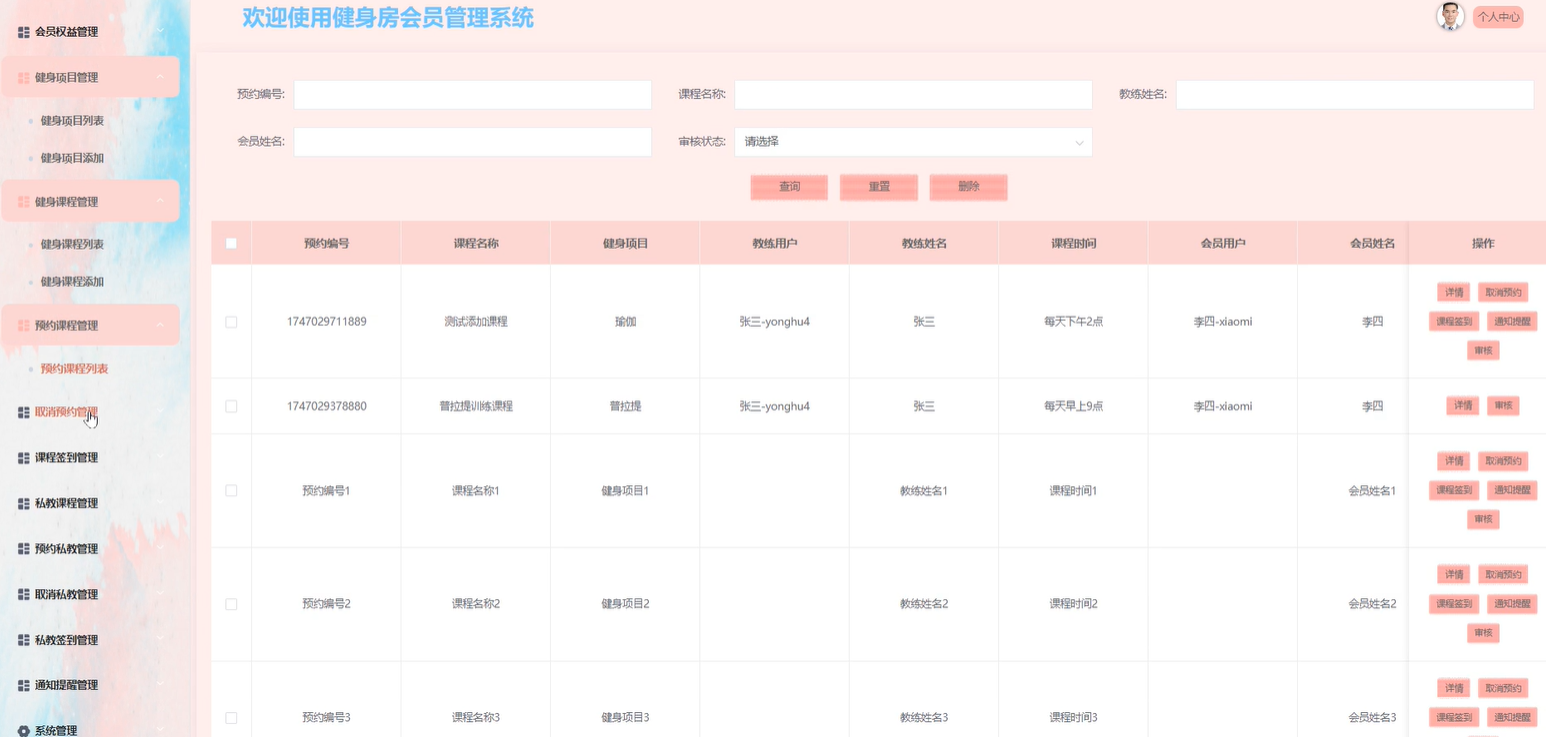Open 健身项目列表 submenu item
The height and width of the screenshot is (737, 1546).
72,121
